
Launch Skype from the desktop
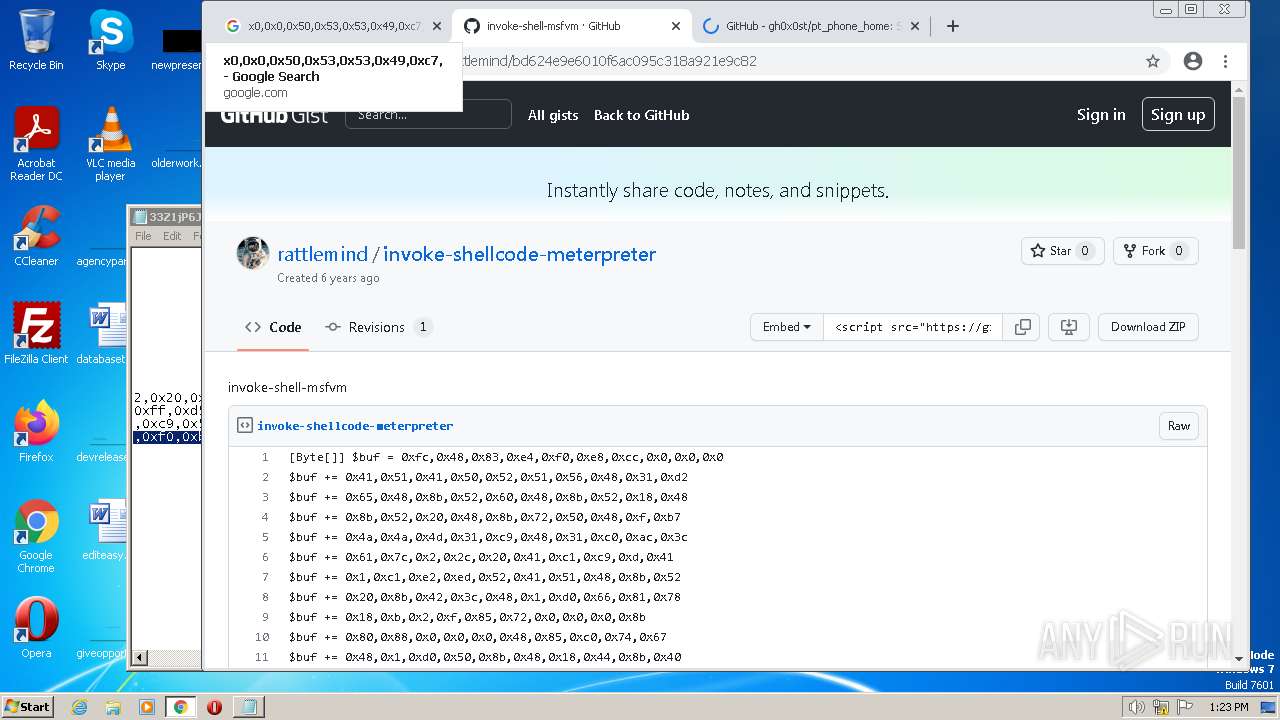click(x=110, y=40)
